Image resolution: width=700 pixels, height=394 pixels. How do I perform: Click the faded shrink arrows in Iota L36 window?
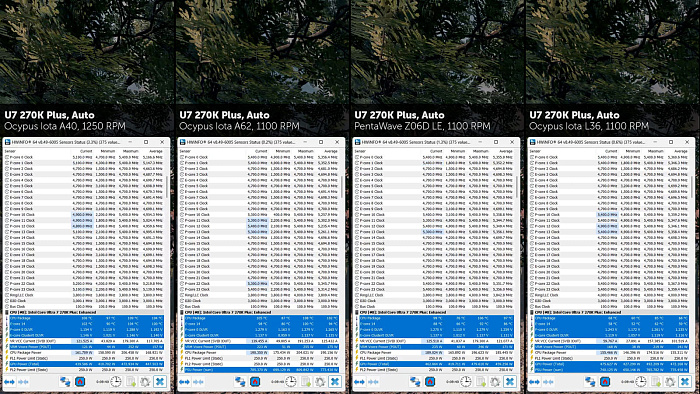click(x=549, y=382)
